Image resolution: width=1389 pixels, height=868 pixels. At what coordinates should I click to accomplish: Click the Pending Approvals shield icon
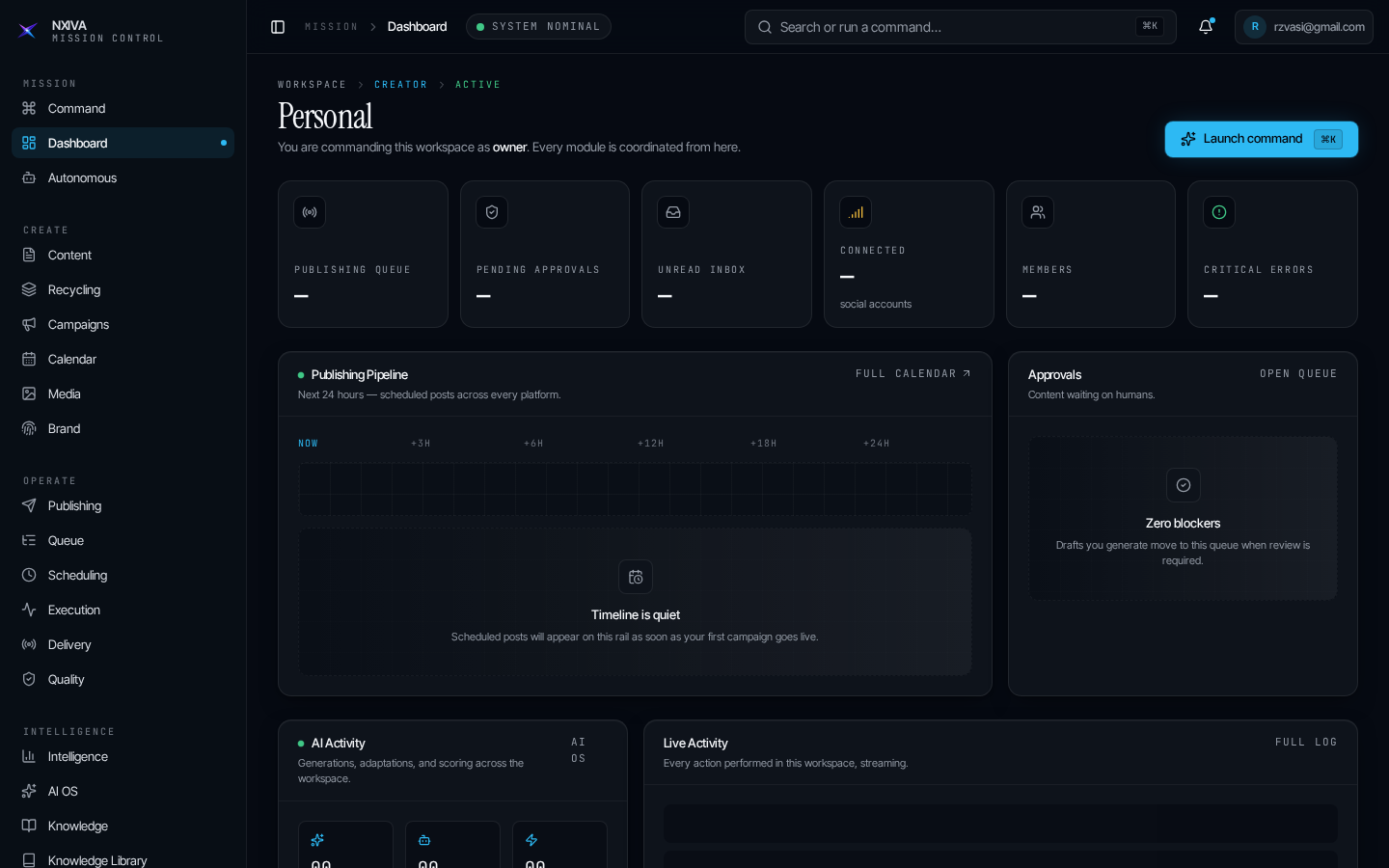pyautogui.click(x=492, y=212)
